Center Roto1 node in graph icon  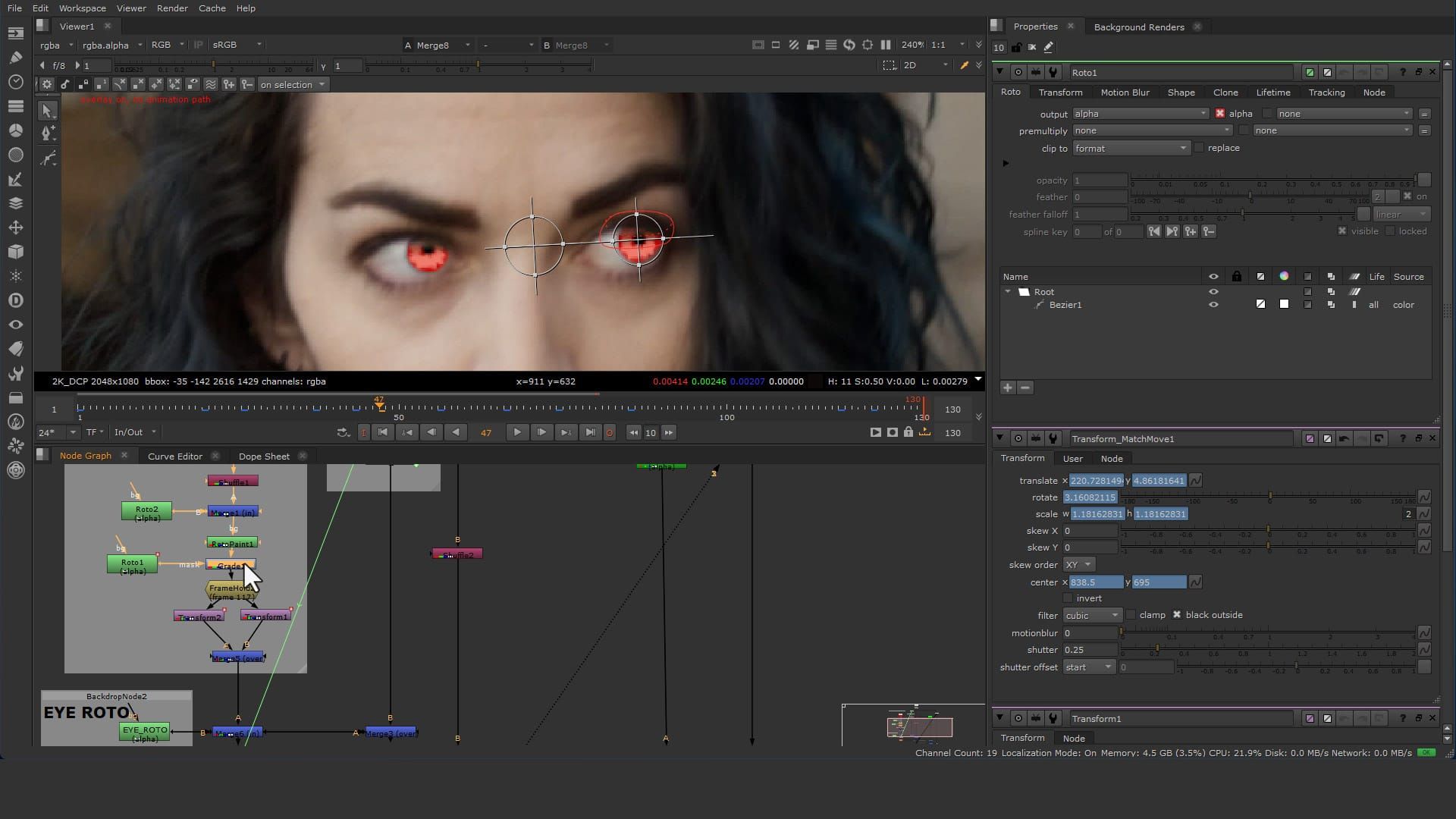point(1018,73)
